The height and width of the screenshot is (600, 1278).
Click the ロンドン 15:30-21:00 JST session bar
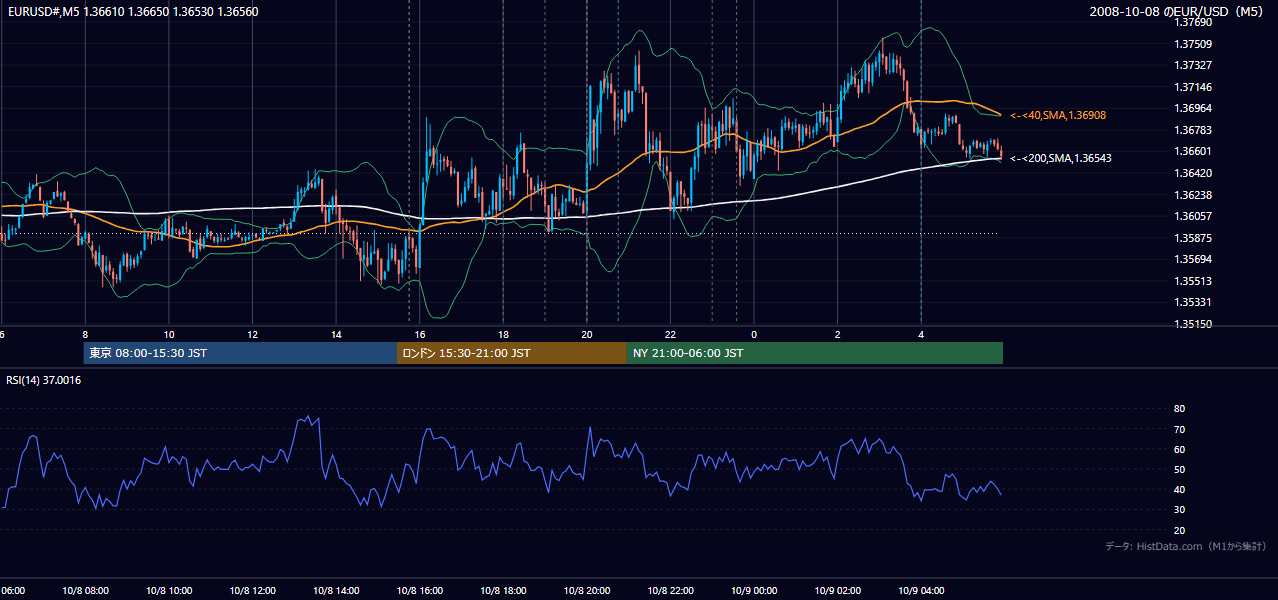click(512, 353)
